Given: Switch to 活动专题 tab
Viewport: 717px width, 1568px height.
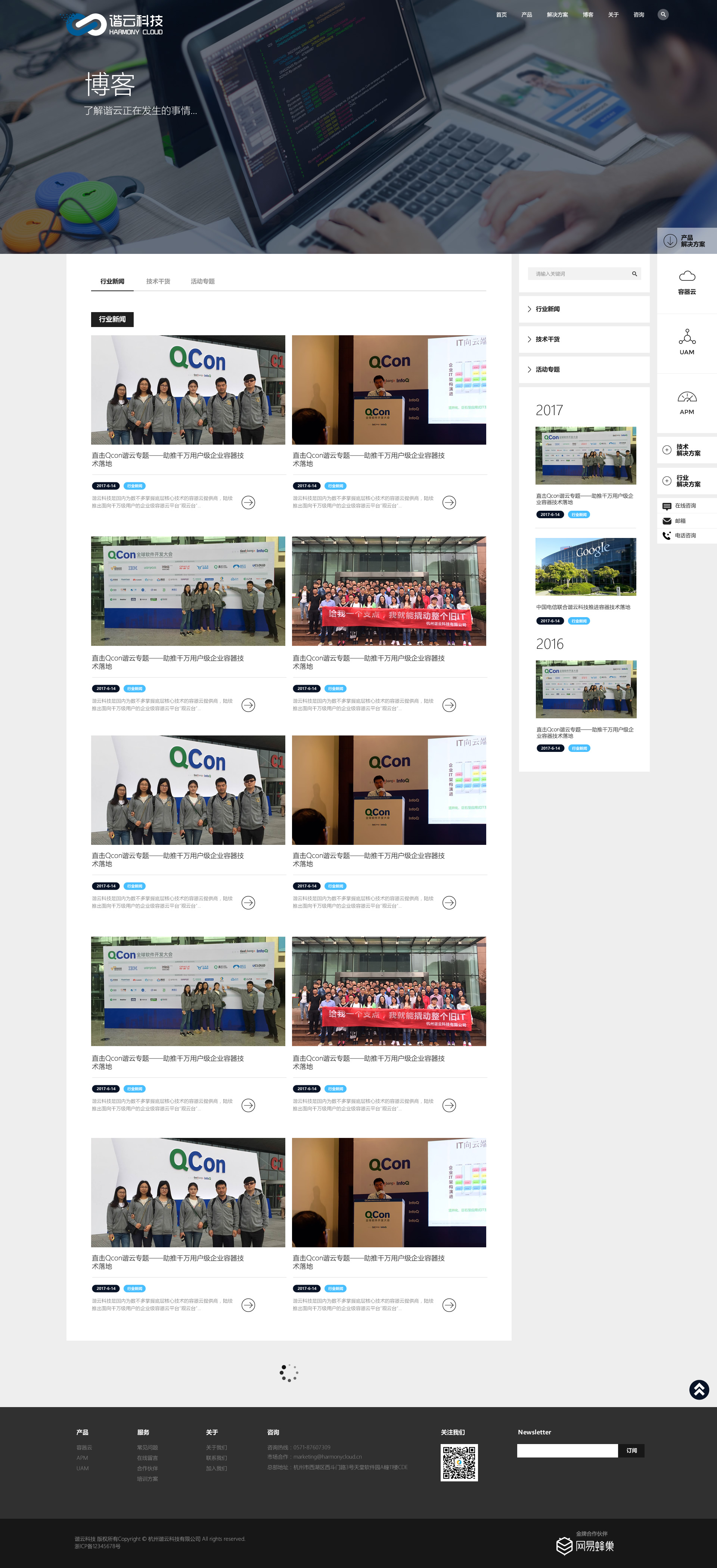Looking at the screenshot, I should pyautogui.click(x=203, y=281).
